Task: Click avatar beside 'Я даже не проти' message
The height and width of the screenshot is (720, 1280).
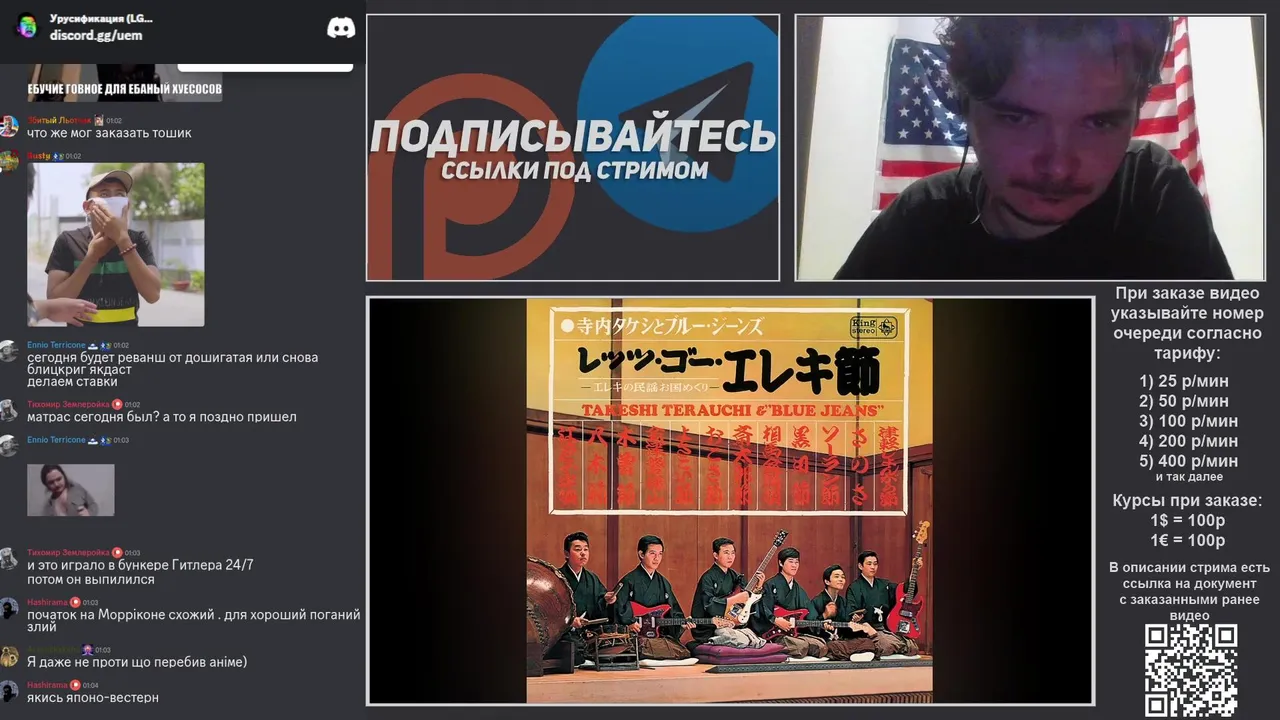Action: pyautogui.click(x=9, y=656)
